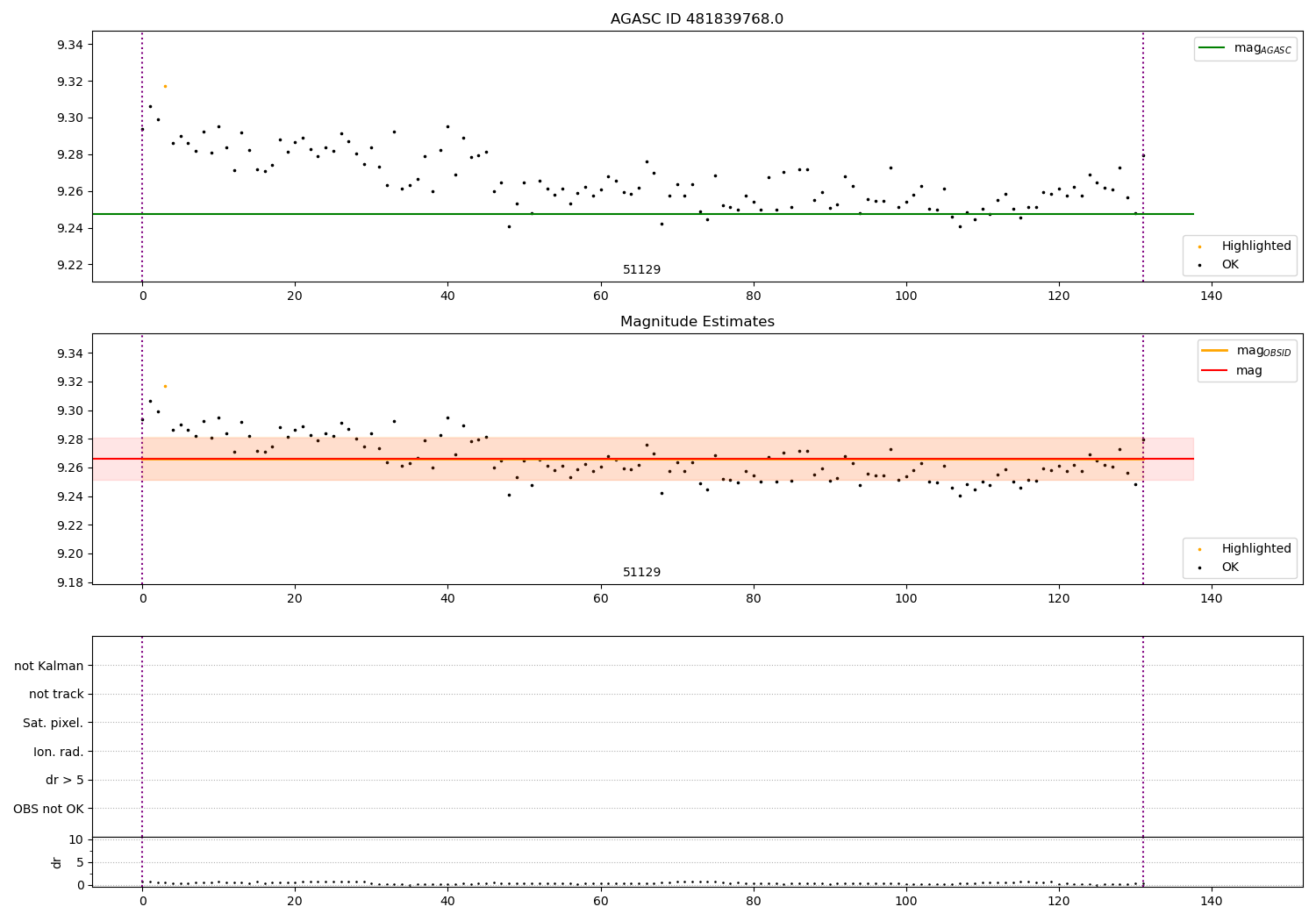Click the 'OBS not OK' axis label
Screen dimensions: 1316x921
click(x=49, y=809)
